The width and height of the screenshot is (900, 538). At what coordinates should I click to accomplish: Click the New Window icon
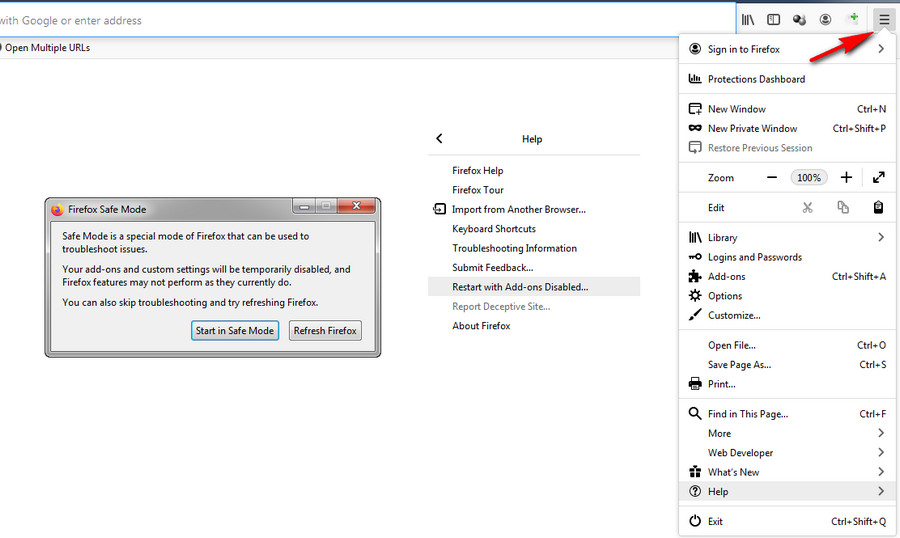coord(695,109)
